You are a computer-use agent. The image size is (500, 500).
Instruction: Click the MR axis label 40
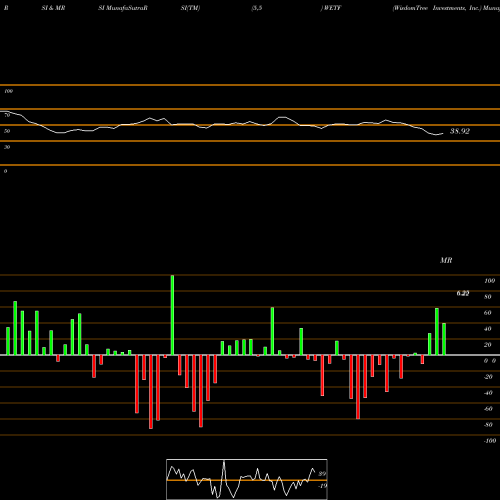click(x=487, y=329)
